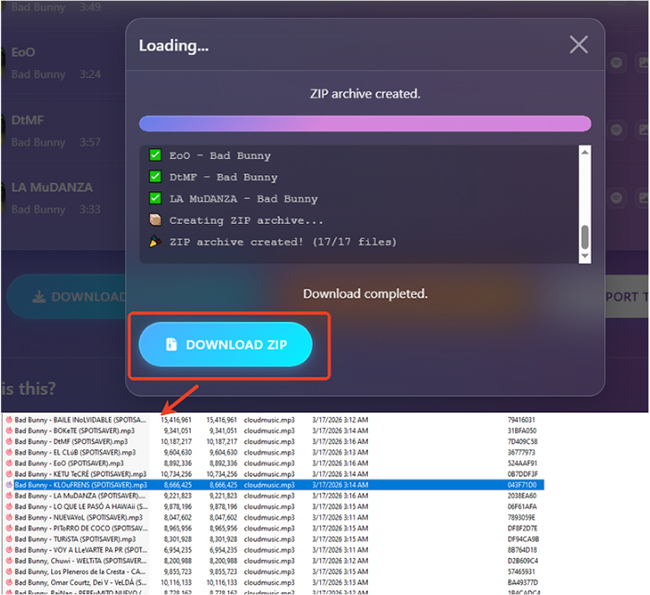Image resolution: width=650 pixels, height=595 pixels.
Task: Select file name 'Bad Bunny - KLOuFRENS (SPOTISAVER).mp3'
Action: tap(81, 485)
